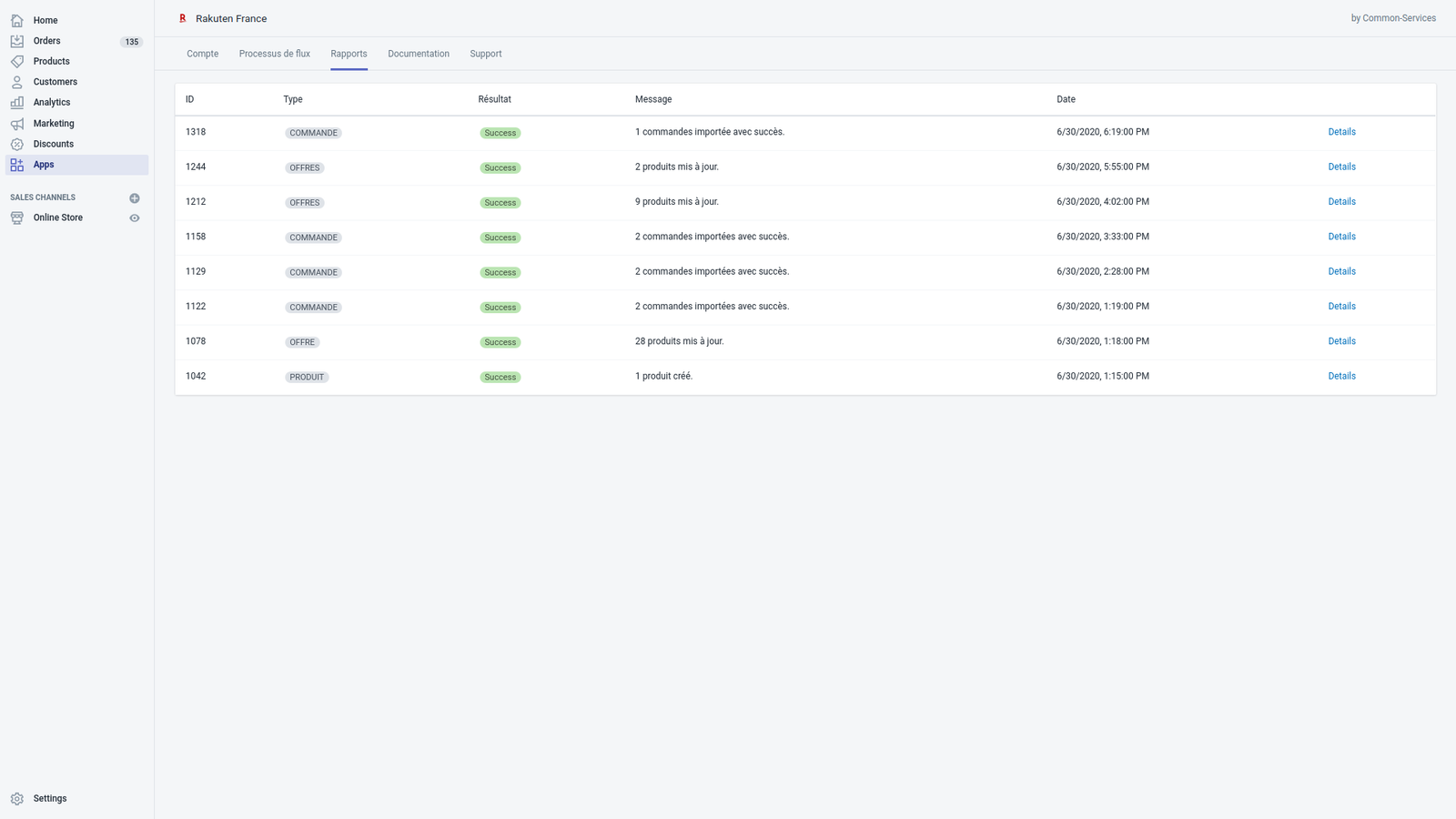This screenshot has width=1456, height=819.
Task: Open Details for report 1078
Action: pos(1341,341)
